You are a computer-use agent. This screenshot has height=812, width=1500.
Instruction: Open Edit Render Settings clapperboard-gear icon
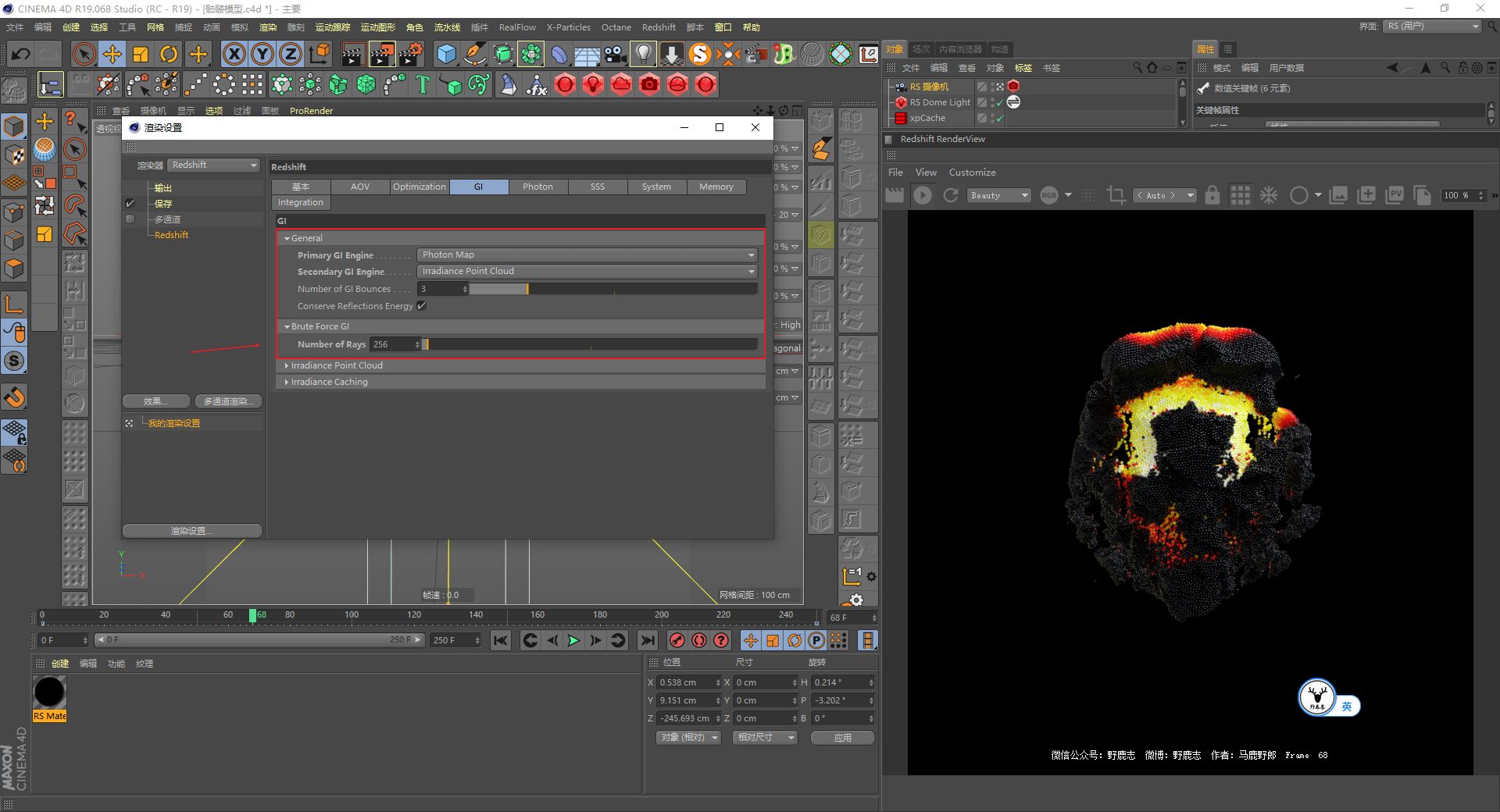pos(411,54)
